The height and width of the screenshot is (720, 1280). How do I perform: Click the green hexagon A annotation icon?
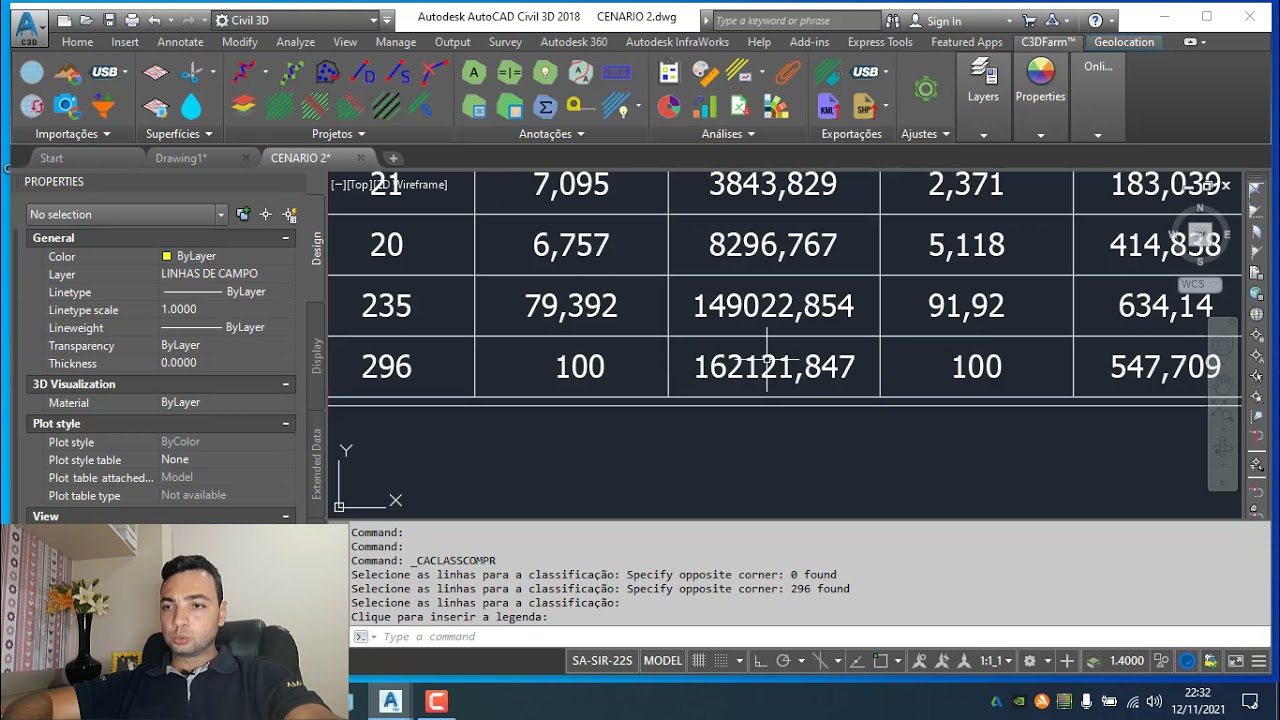coord(474,72)
